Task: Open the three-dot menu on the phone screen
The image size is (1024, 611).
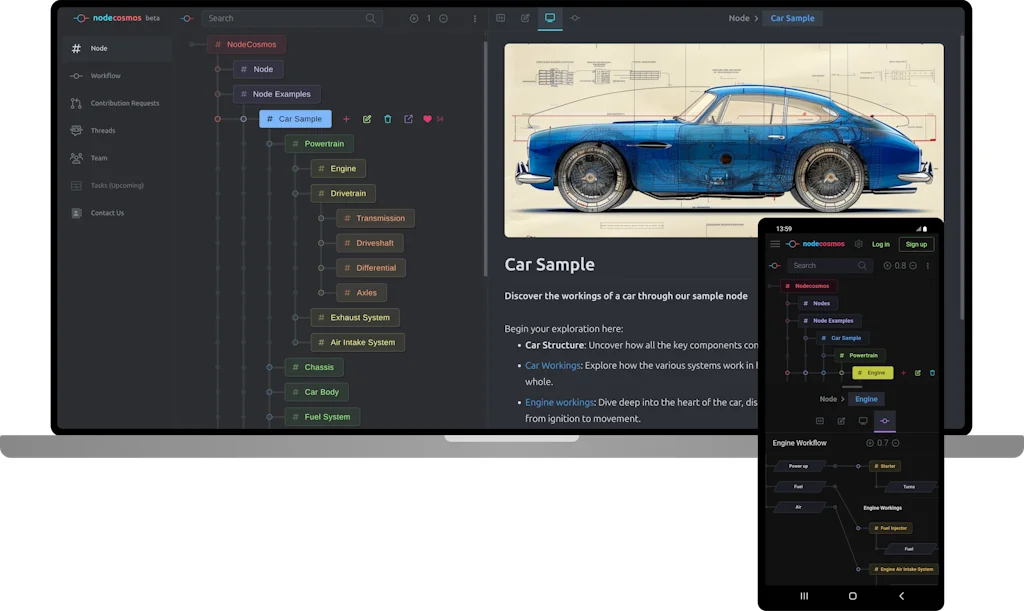Action: pyautogui.click(x=928, y=265)
